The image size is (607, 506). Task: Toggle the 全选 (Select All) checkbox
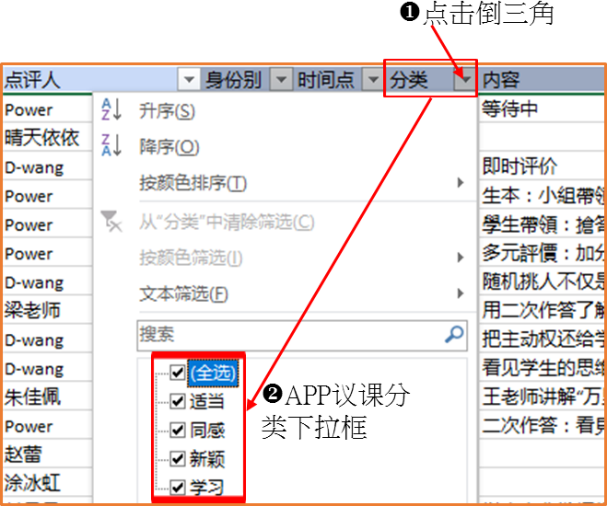click(178, 373)
